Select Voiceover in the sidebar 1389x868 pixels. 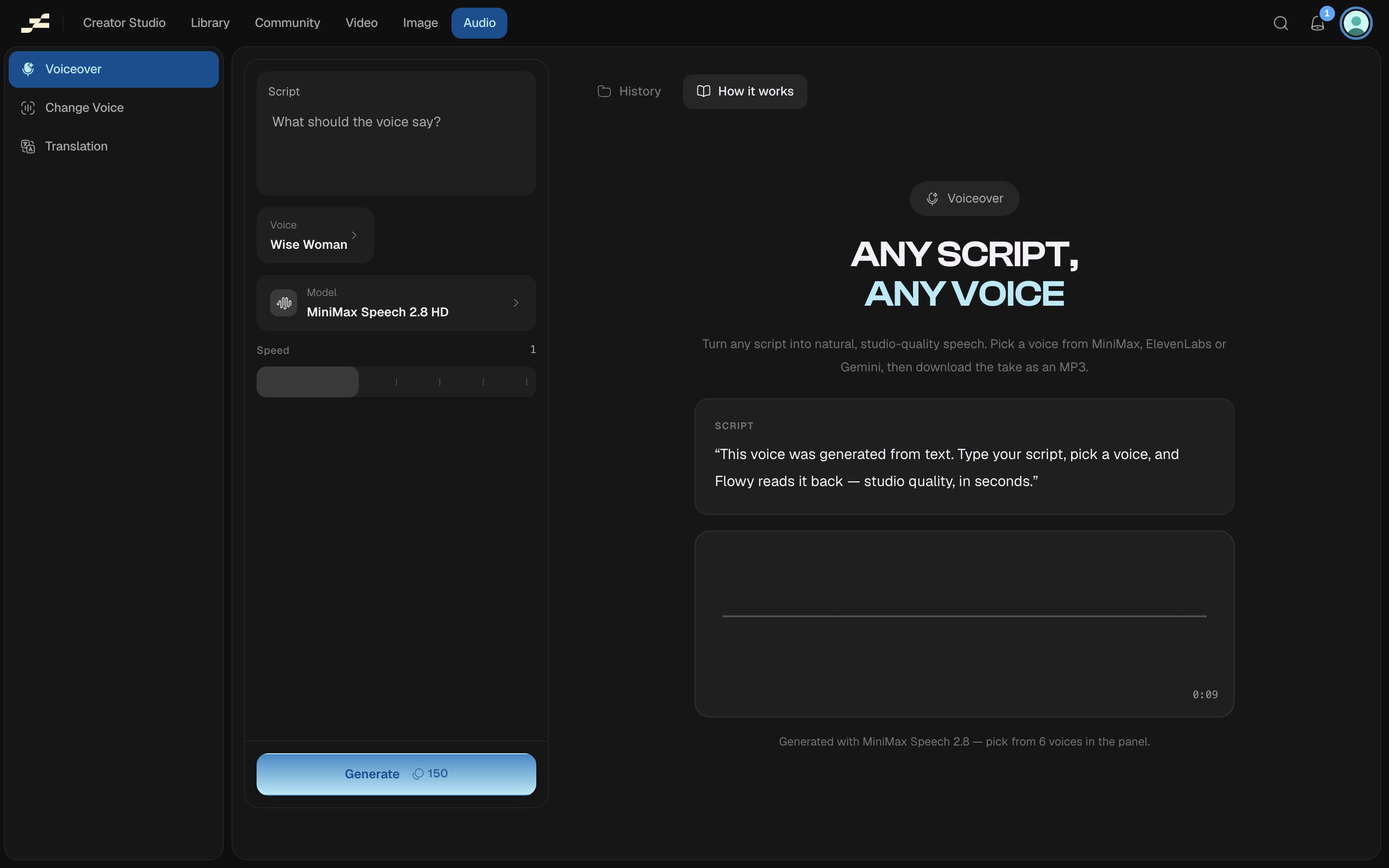click(114, 69)
